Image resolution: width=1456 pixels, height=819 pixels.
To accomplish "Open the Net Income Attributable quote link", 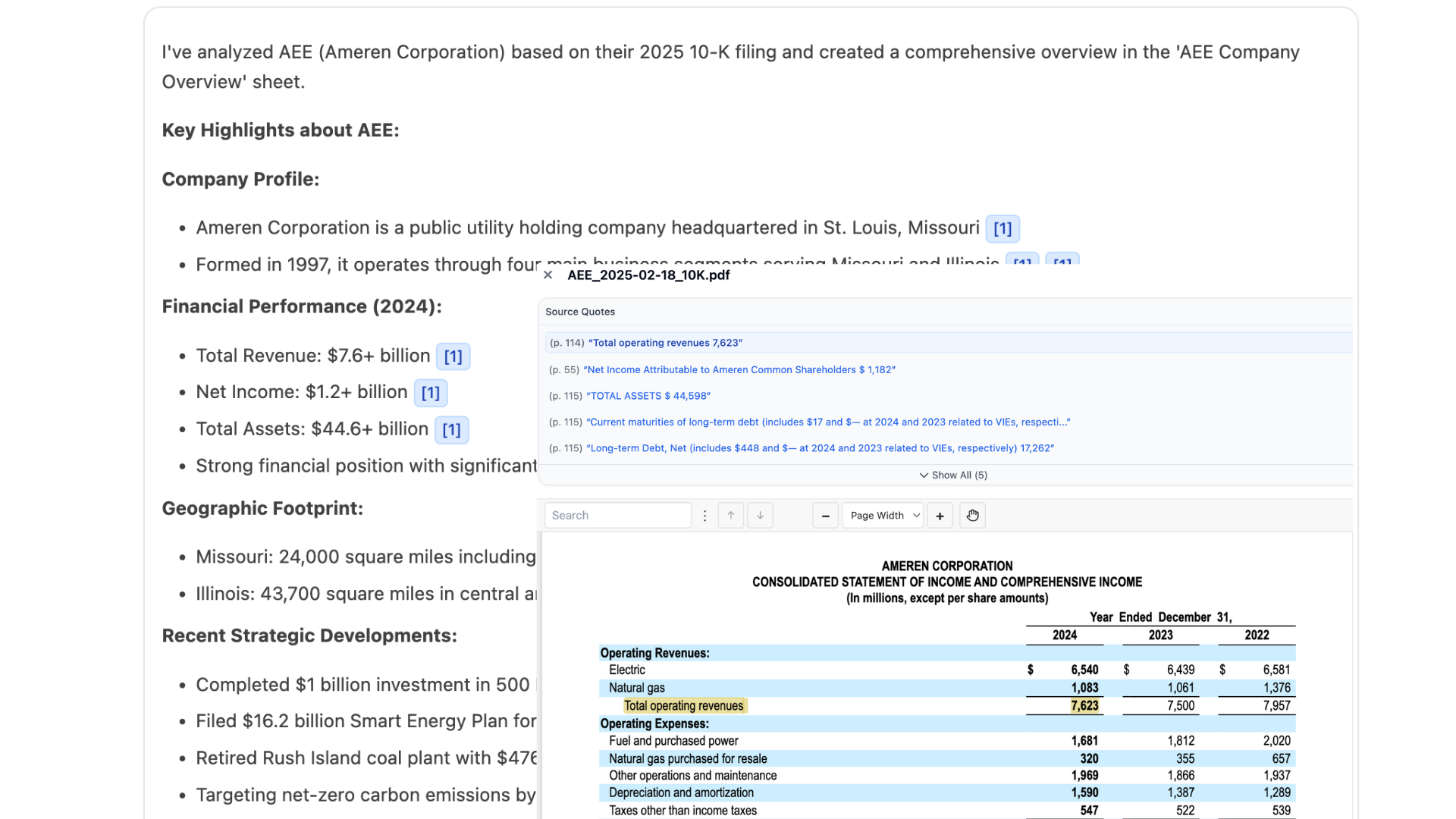I will click(739, 370).
